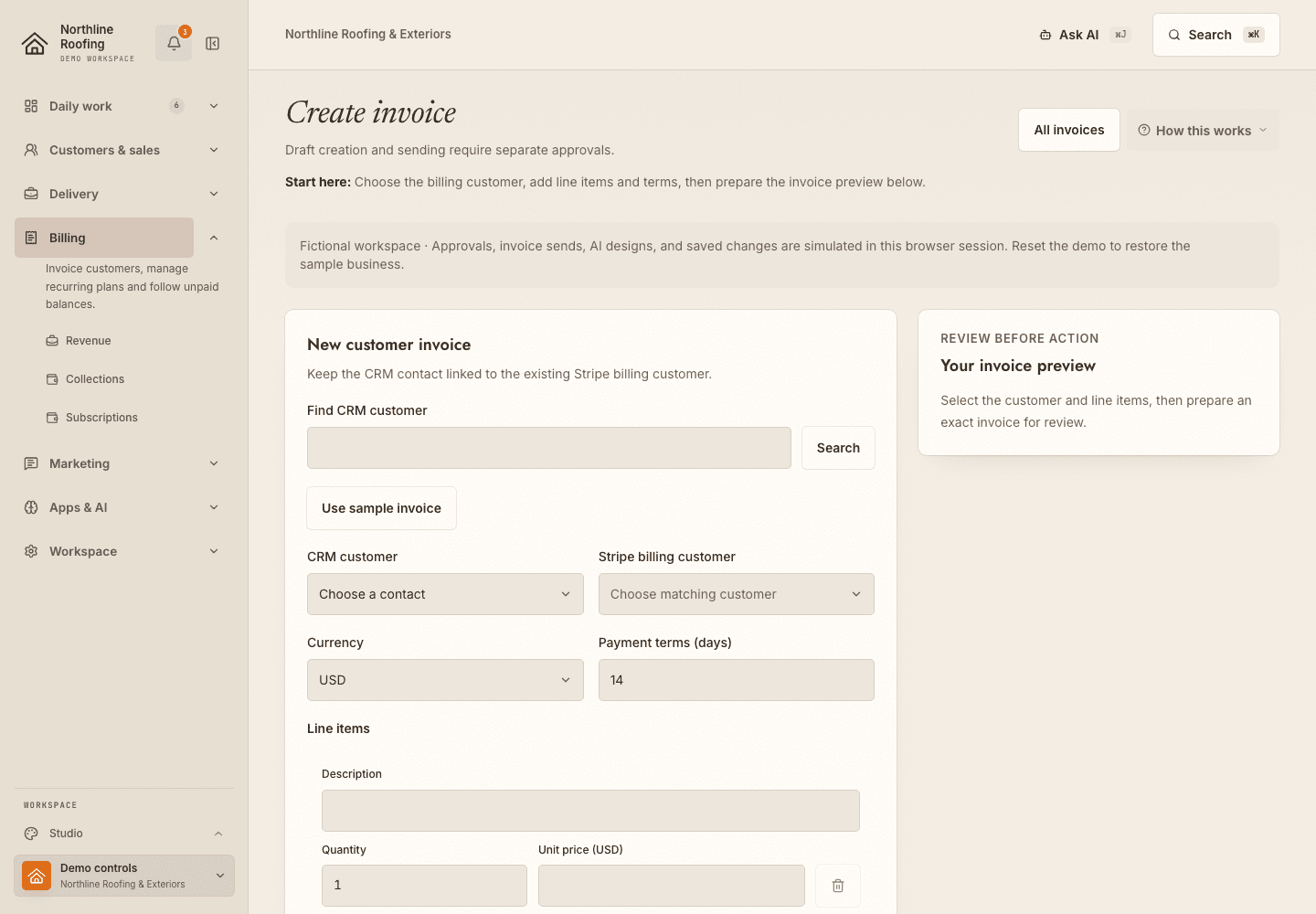Click the magnifier icon in top Search
Viewport: 1316px width, 914px height.
pos(1174,35)
